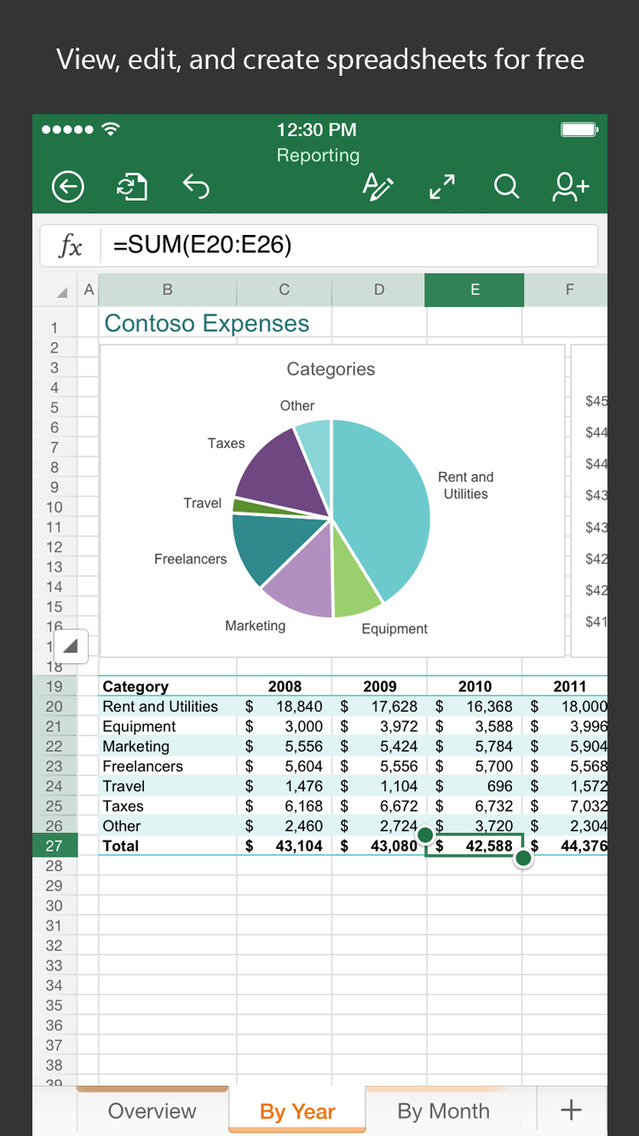Expand to full screen view
The image size is (639, 1136).
[x=442, y=187]
